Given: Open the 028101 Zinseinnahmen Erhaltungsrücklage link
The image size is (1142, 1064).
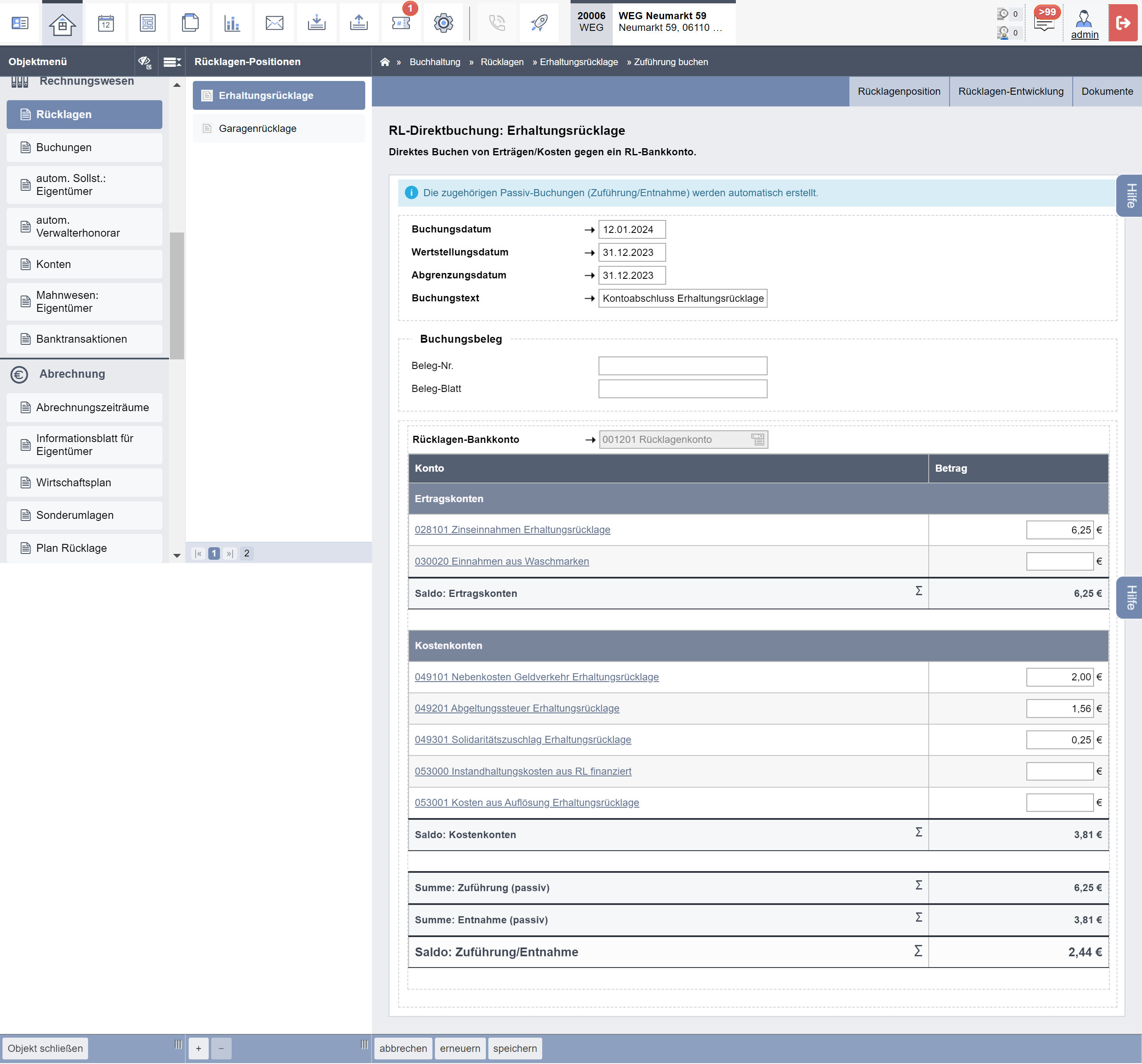Looking at the screenshot, I should pyautogui.click(x=513, y=530).
